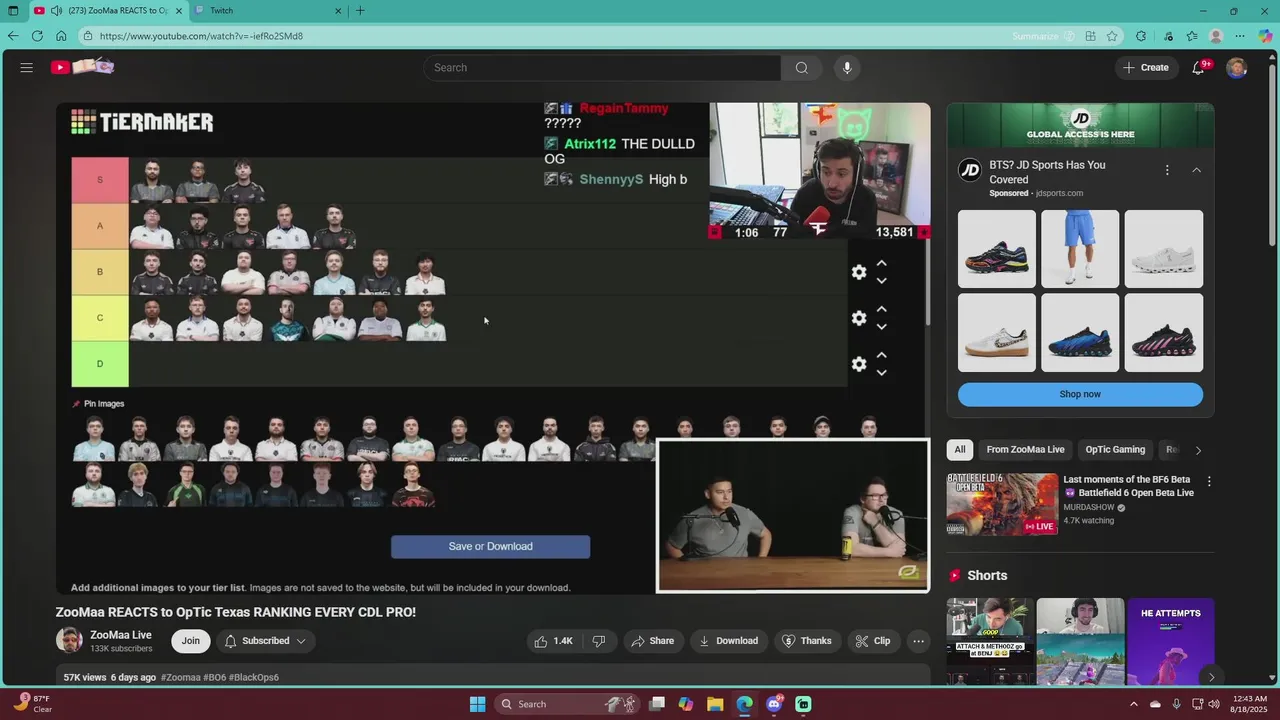This screenshot has width=1280, height=720.
Task: Click the red S tier label
Action: coord(100,180)
